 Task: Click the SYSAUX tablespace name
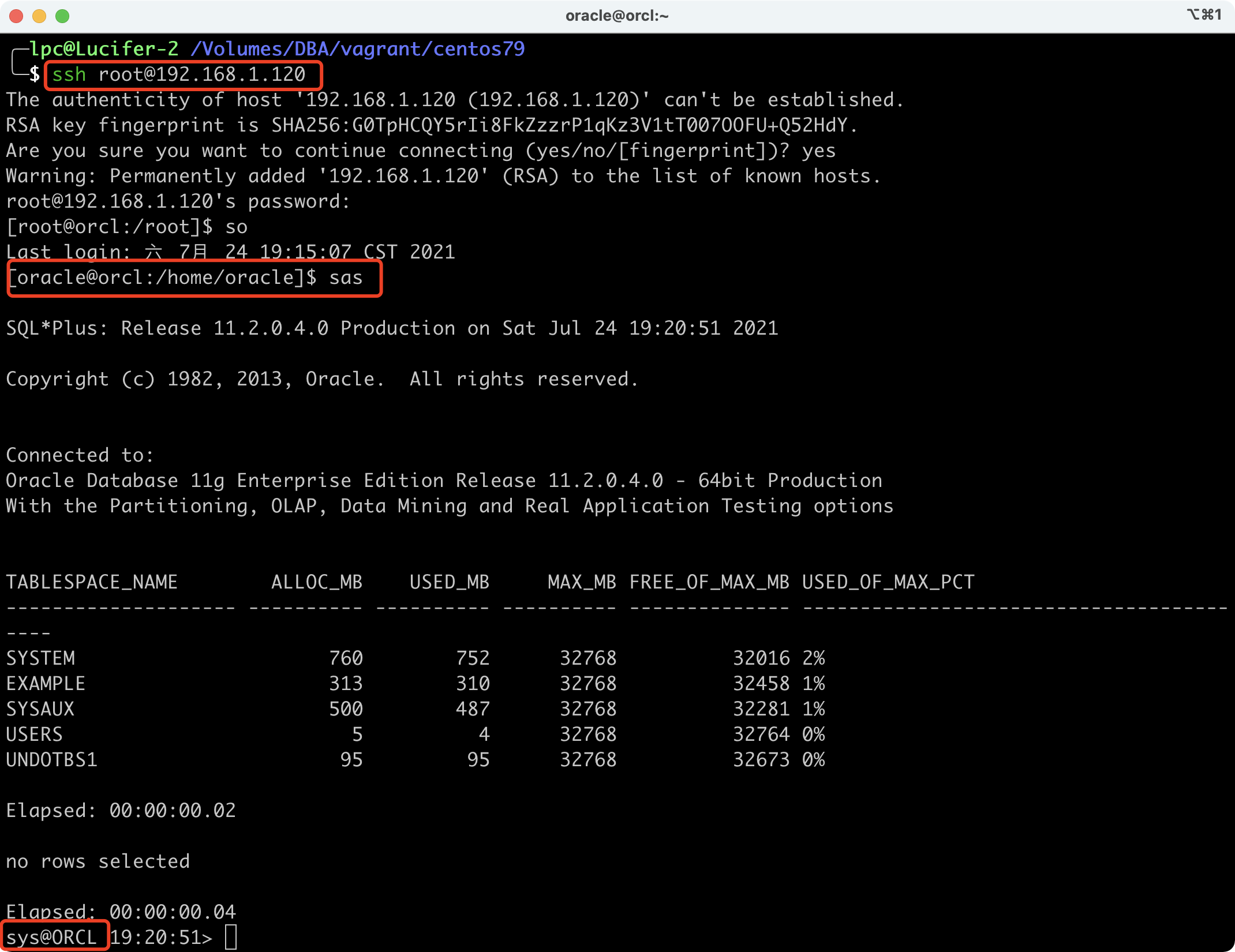tap(40, 709)
